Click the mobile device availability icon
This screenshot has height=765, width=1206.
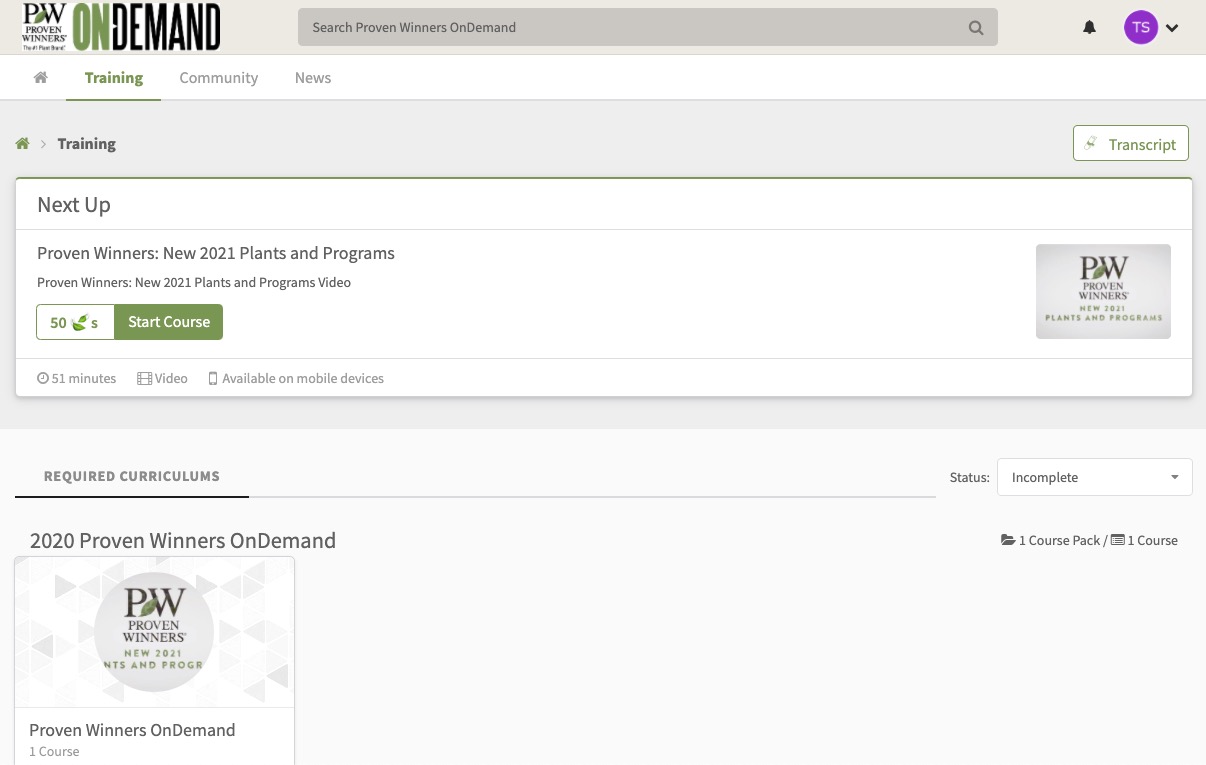212,379
